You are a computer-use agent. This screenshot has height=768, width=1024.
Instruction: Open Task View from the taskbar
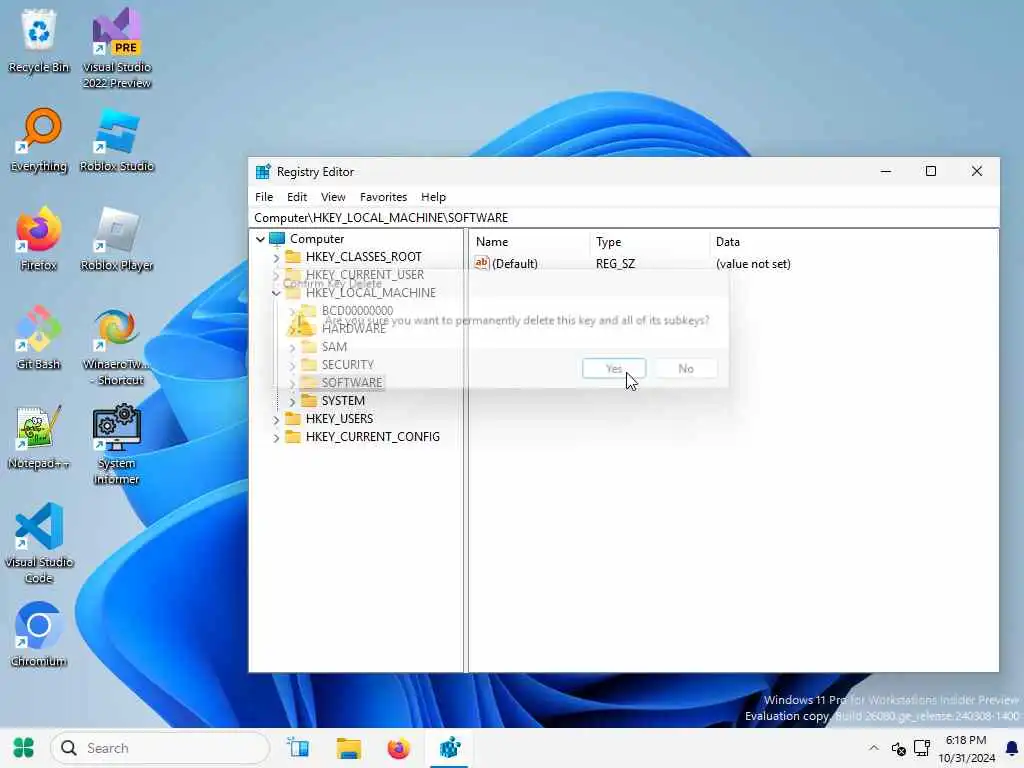pos(298,748)
